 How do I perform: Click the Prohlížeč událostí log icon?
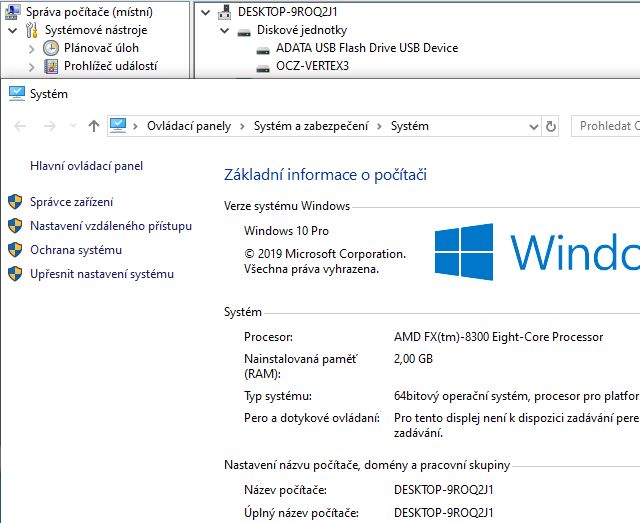[51, 66]
